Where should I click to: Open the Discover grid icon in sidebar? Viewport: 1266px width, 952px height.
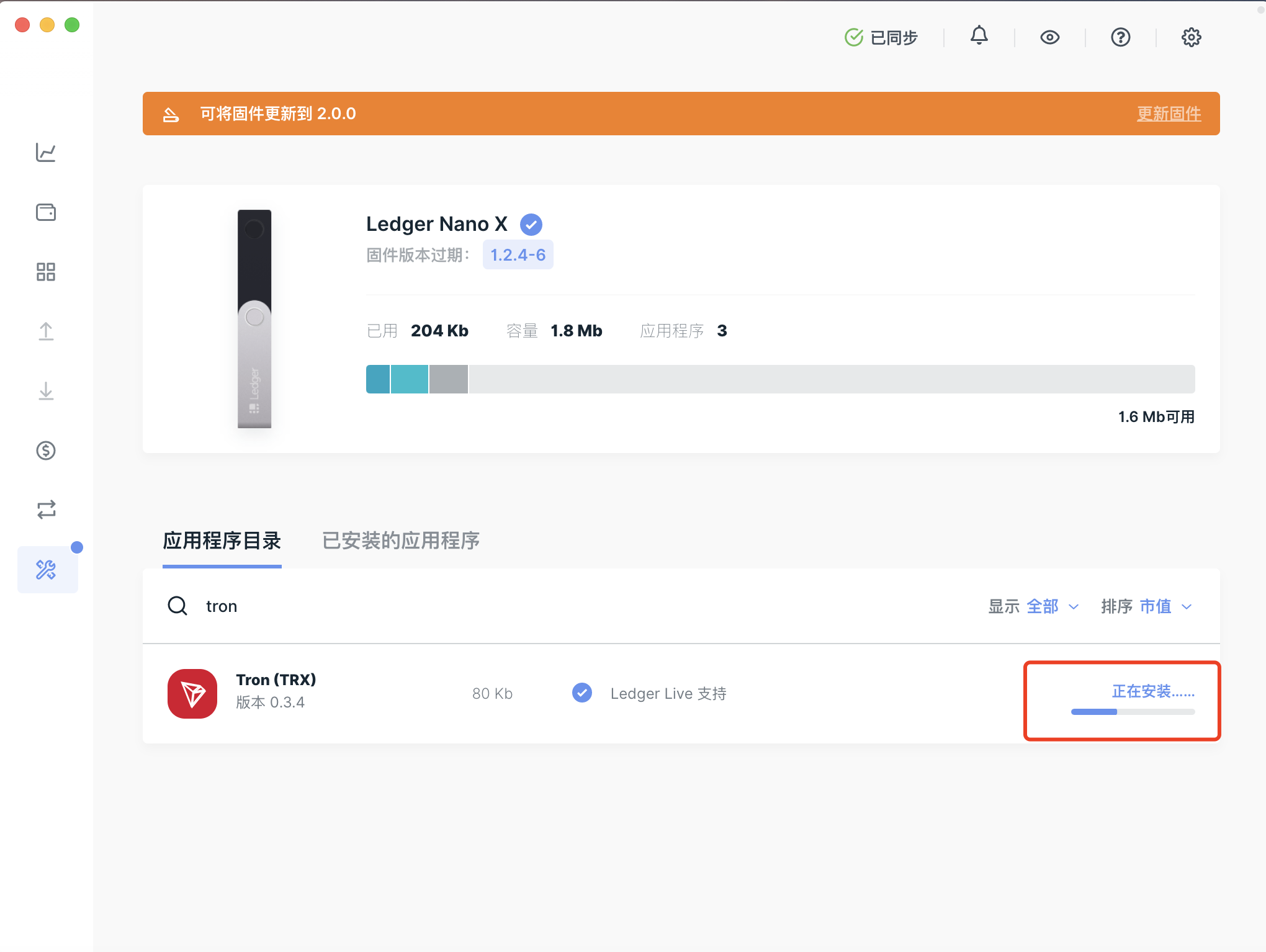pos(46,272)
